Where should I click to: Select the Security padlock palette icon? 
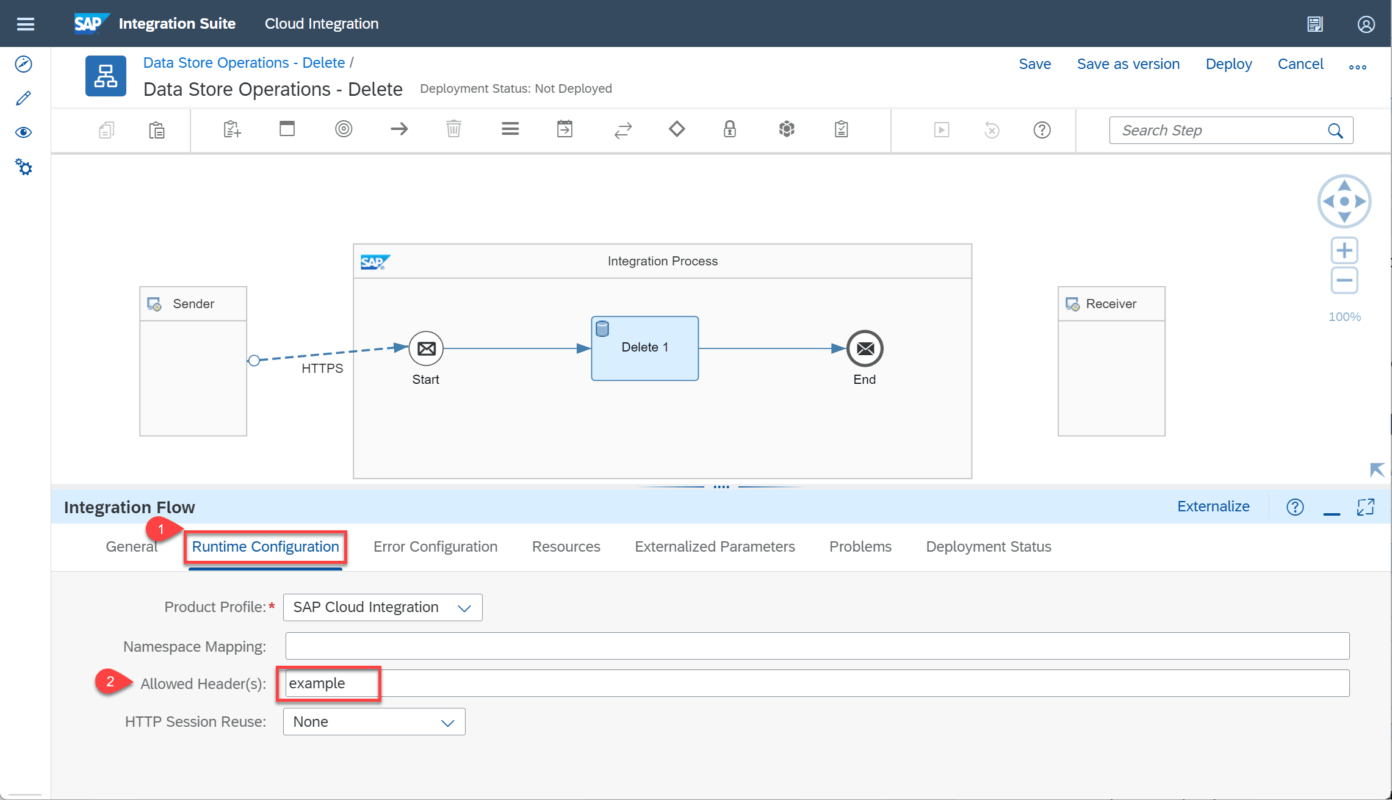click(730, 129)
